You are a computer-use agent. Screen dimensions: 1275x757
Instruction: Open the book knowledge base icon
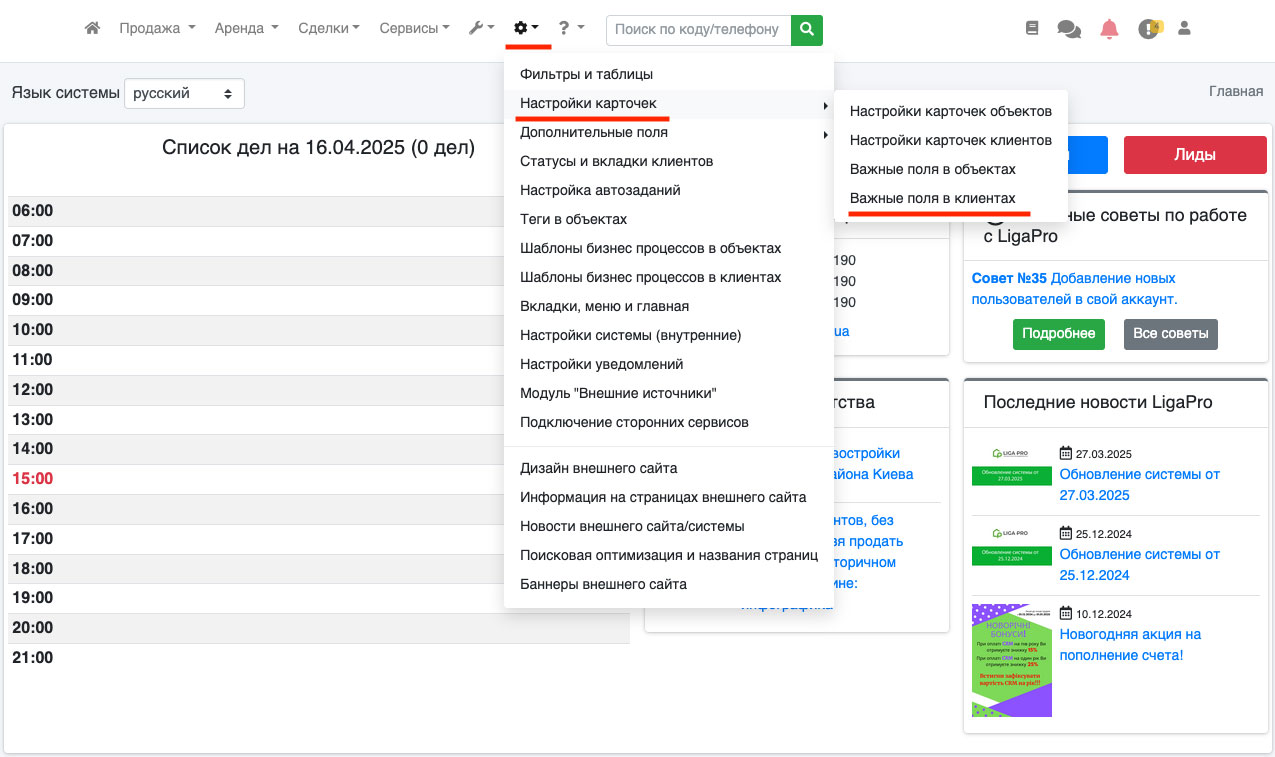1032,29
